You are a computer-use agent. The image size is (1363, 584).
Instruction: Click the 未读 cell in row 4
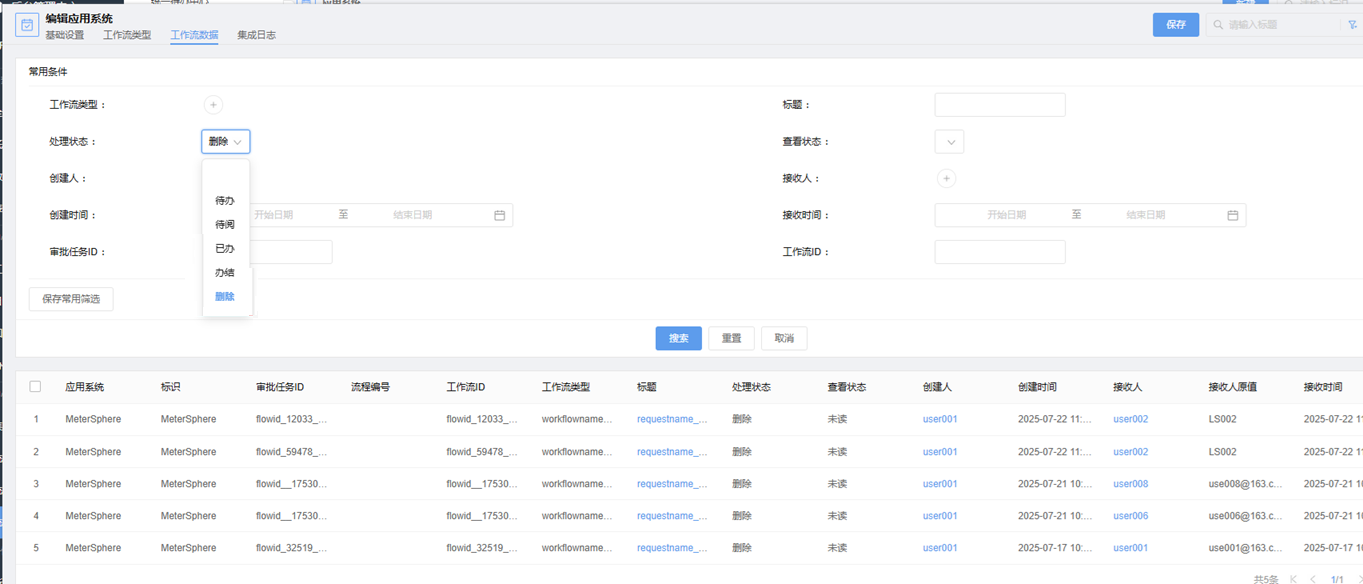837,516
